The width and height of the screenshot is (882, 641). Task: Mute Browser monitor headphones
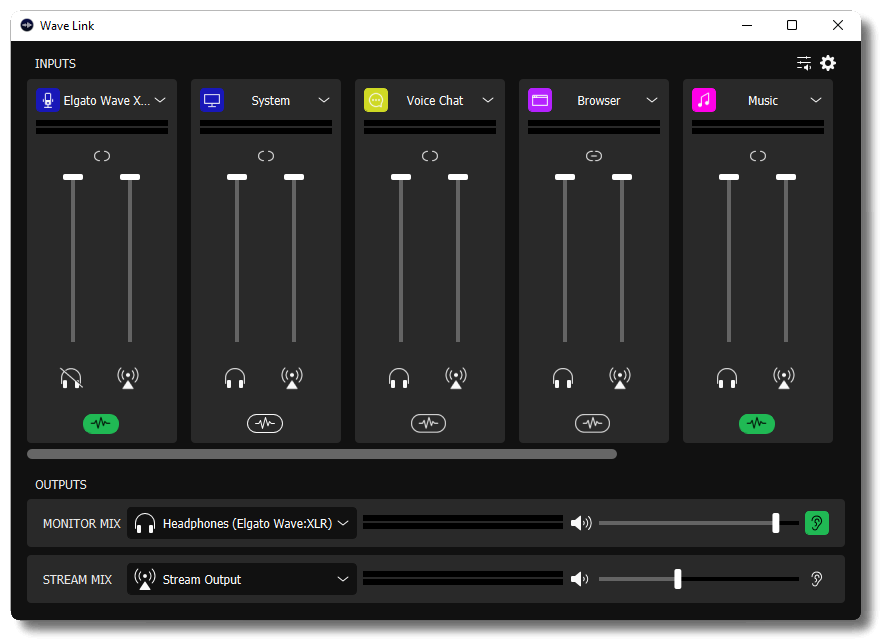point(563,378)
